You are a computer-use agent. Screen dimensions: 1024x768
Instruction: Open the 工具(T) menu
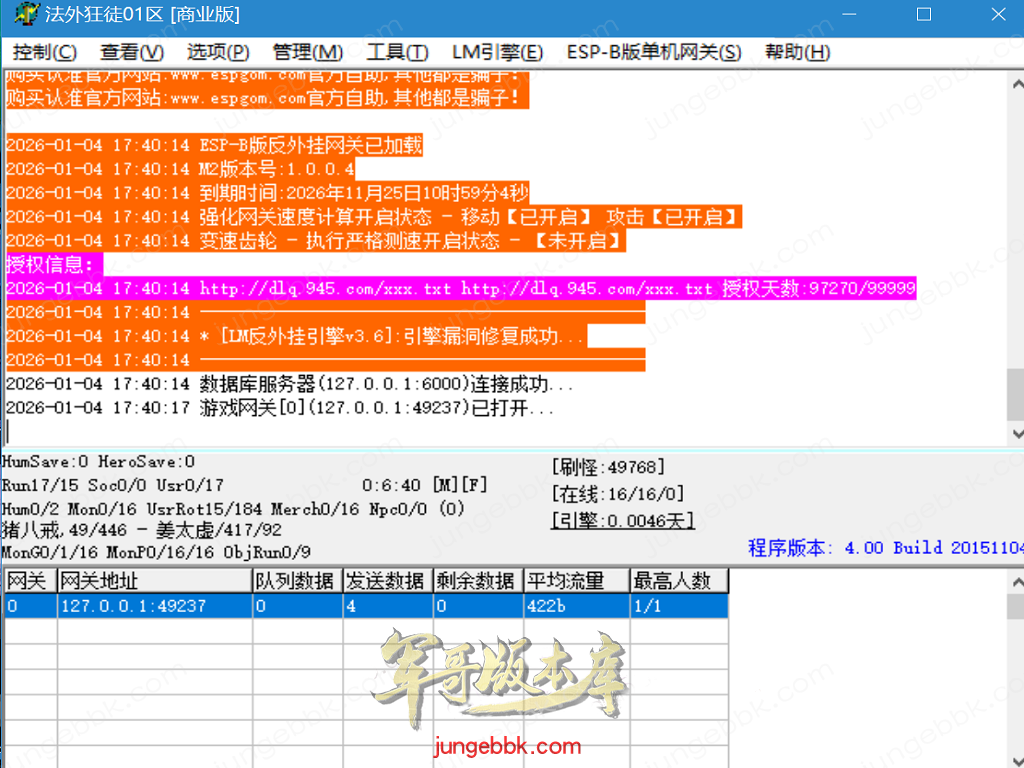(x=397, y=52)
